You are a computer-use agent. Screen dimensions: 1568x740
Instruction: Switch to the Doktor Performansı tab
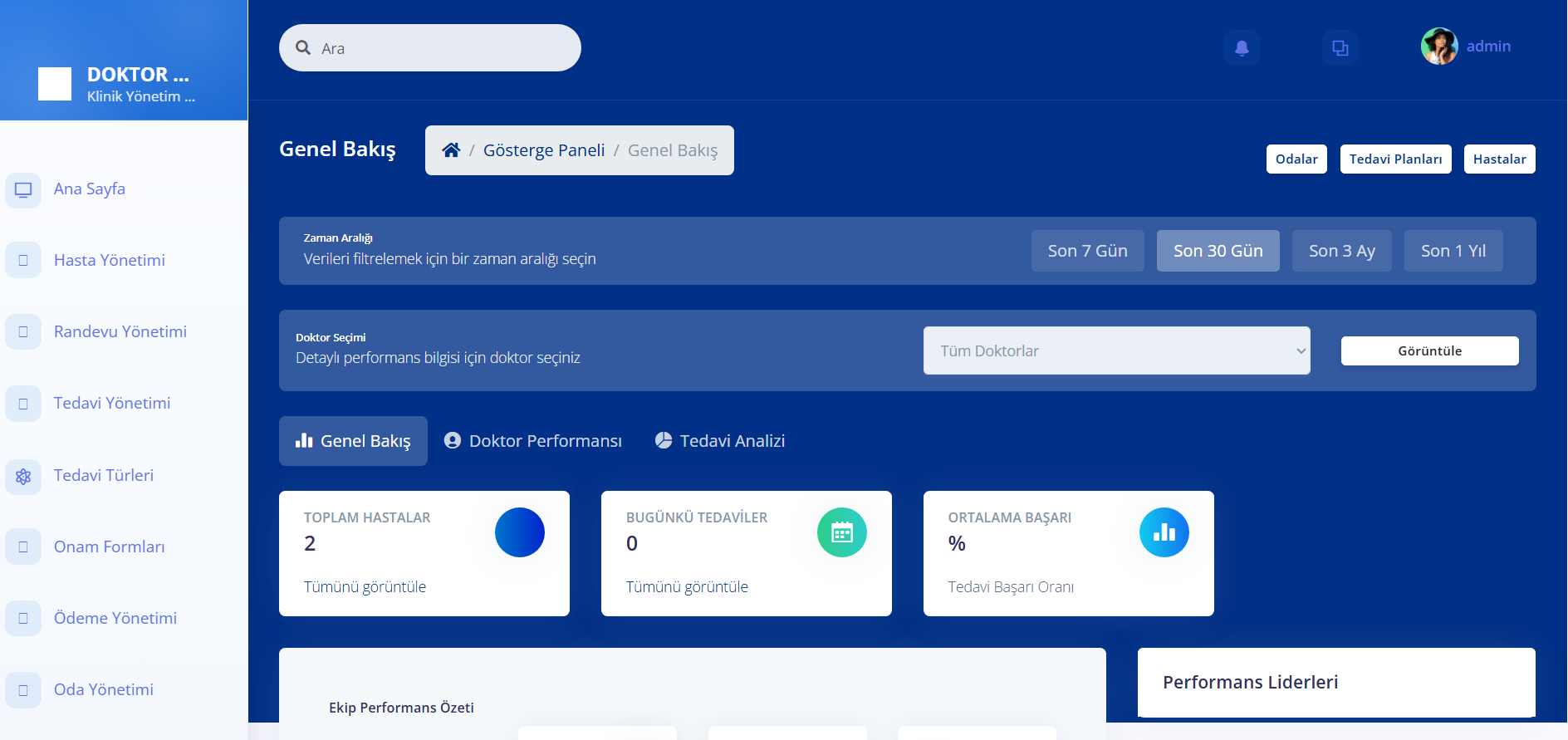[533, 441]
